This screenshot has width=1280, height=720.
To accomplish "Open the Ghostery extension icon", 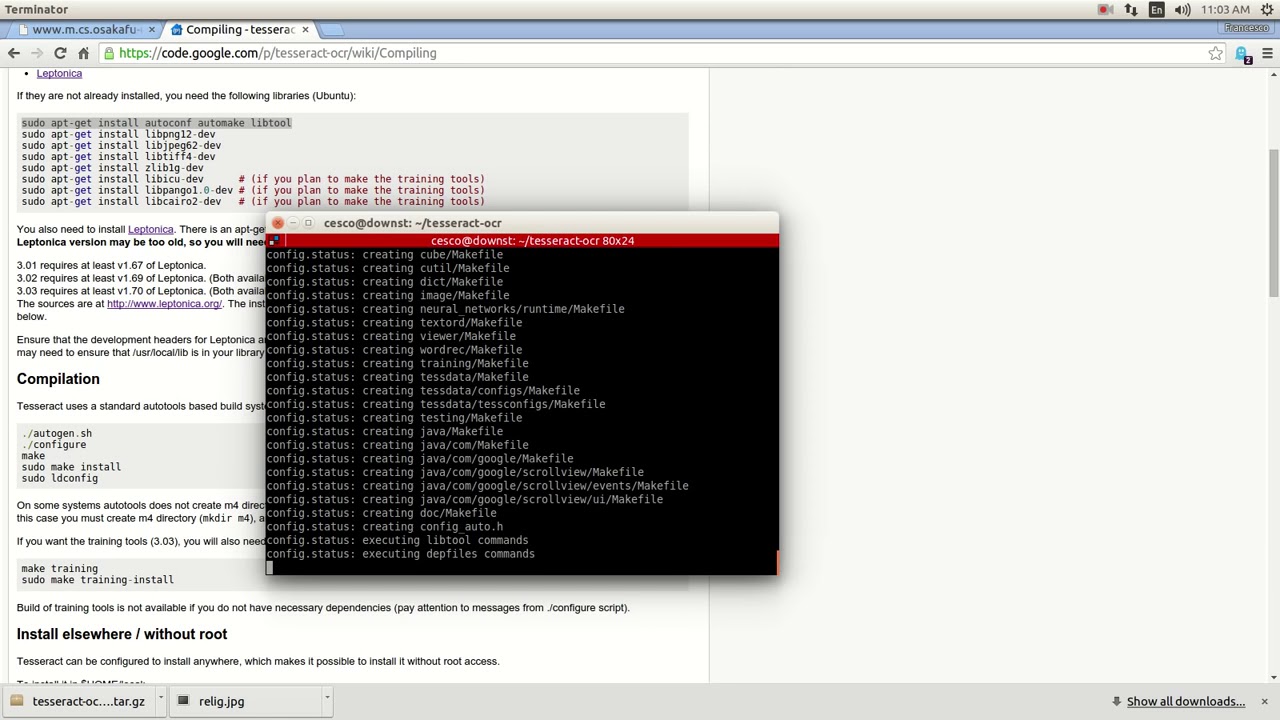I will click(1242, 54).
